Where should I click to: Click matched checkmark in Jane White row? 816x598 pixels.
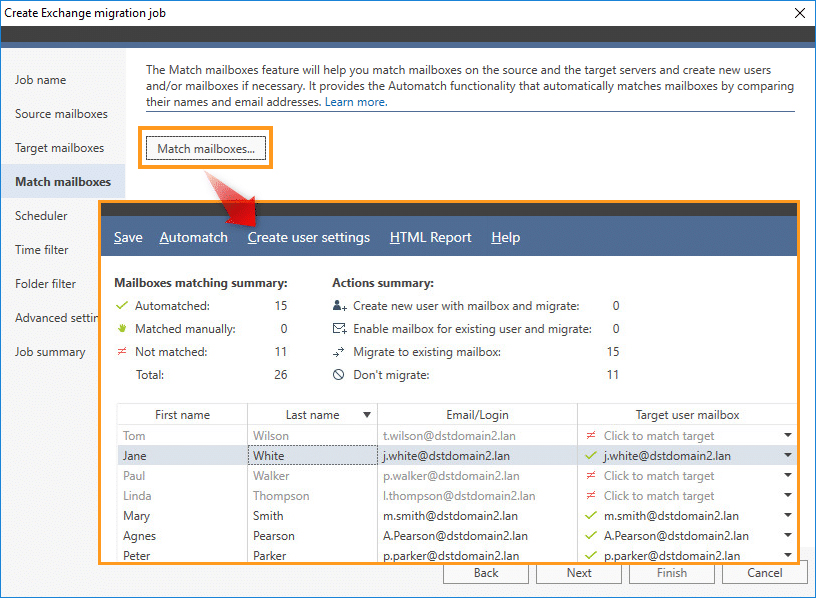(x=591, y=455)
